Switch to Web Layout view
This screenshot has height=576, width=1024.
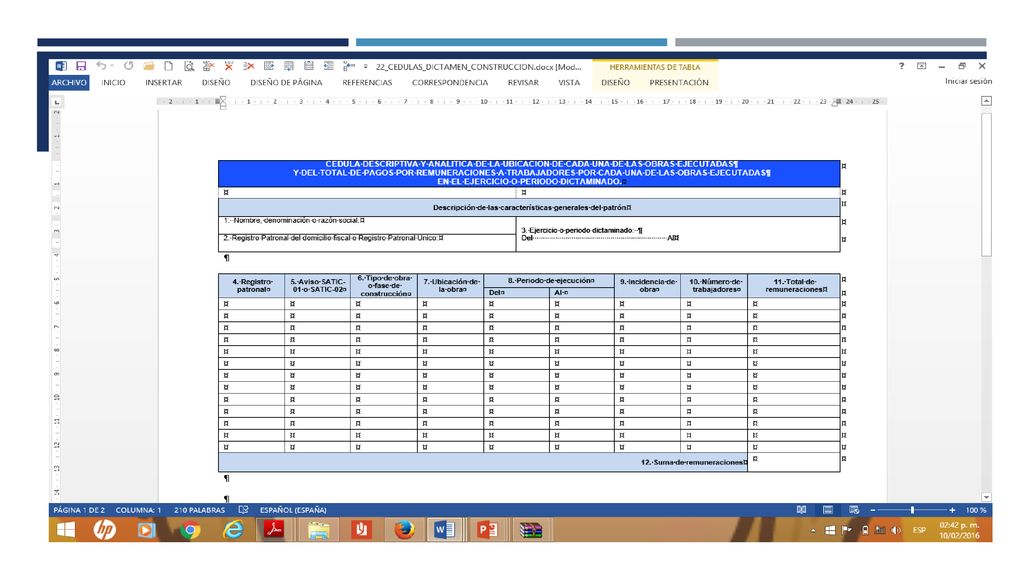pos(854,510)
